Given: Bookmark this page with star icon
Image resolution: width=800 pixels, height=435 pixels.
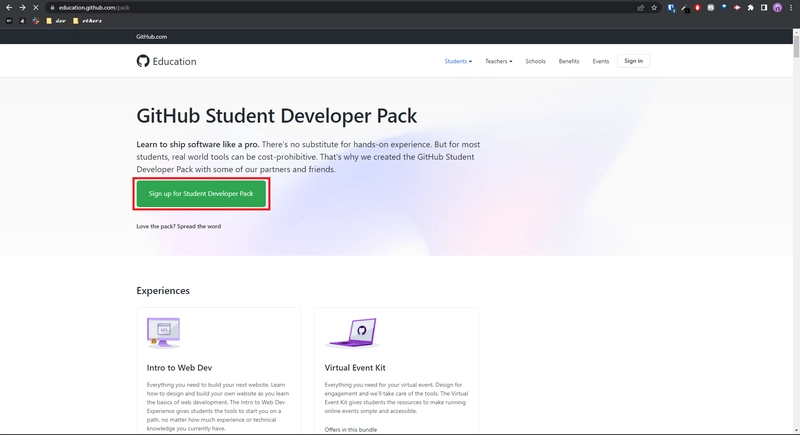Looking at the screenshot, I should pyautogui.click(x=654, y=7).
